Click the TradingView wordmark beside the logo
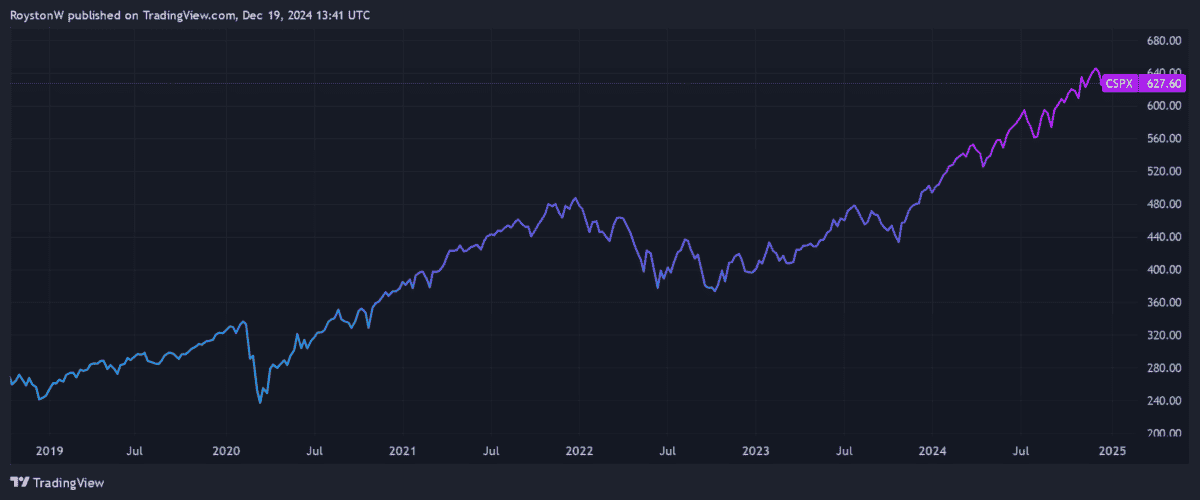 [x=68, y=483]
